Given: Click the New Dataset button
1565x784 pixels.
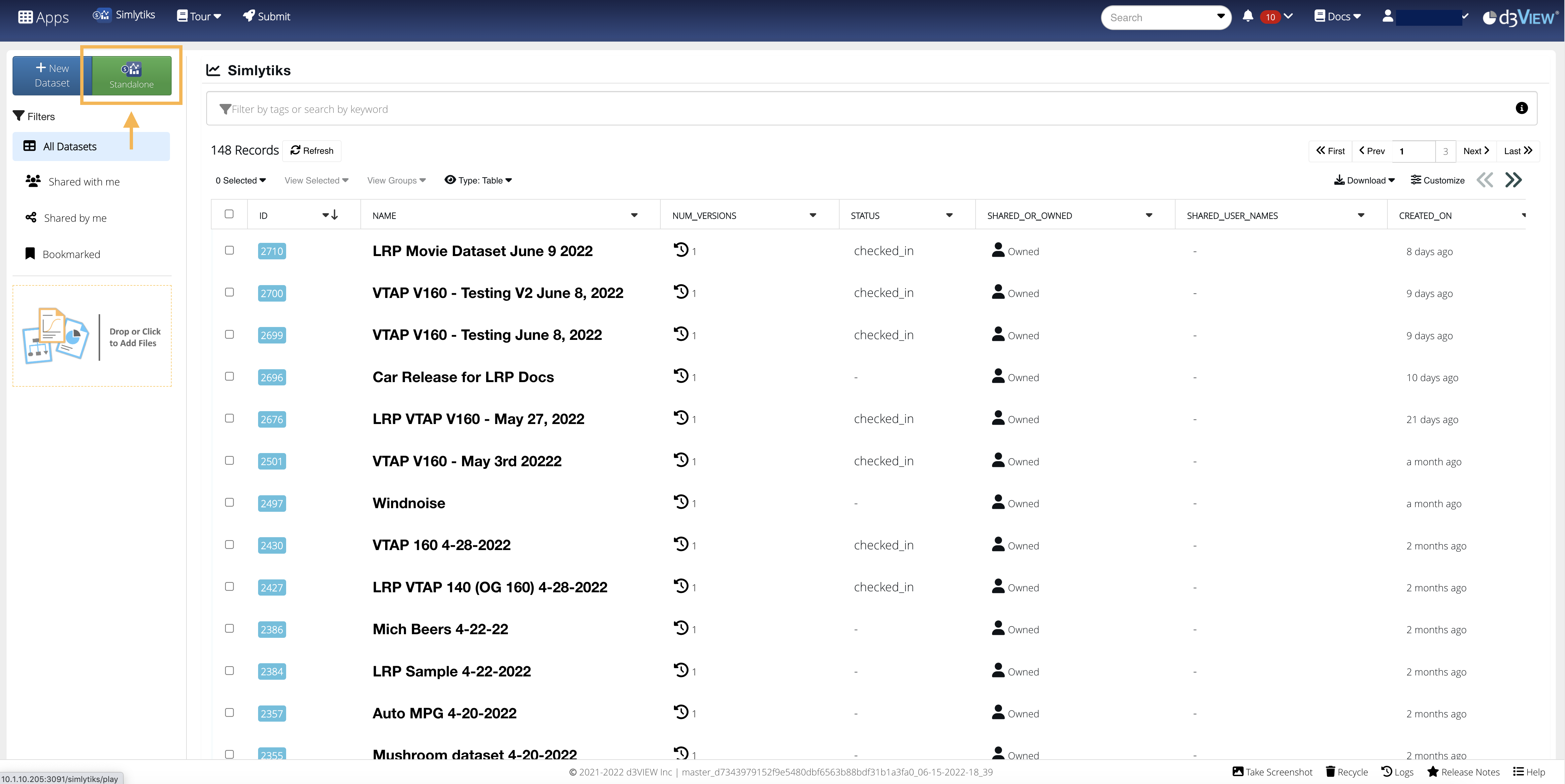Looking at the screenshot, I should coord(52,75).
